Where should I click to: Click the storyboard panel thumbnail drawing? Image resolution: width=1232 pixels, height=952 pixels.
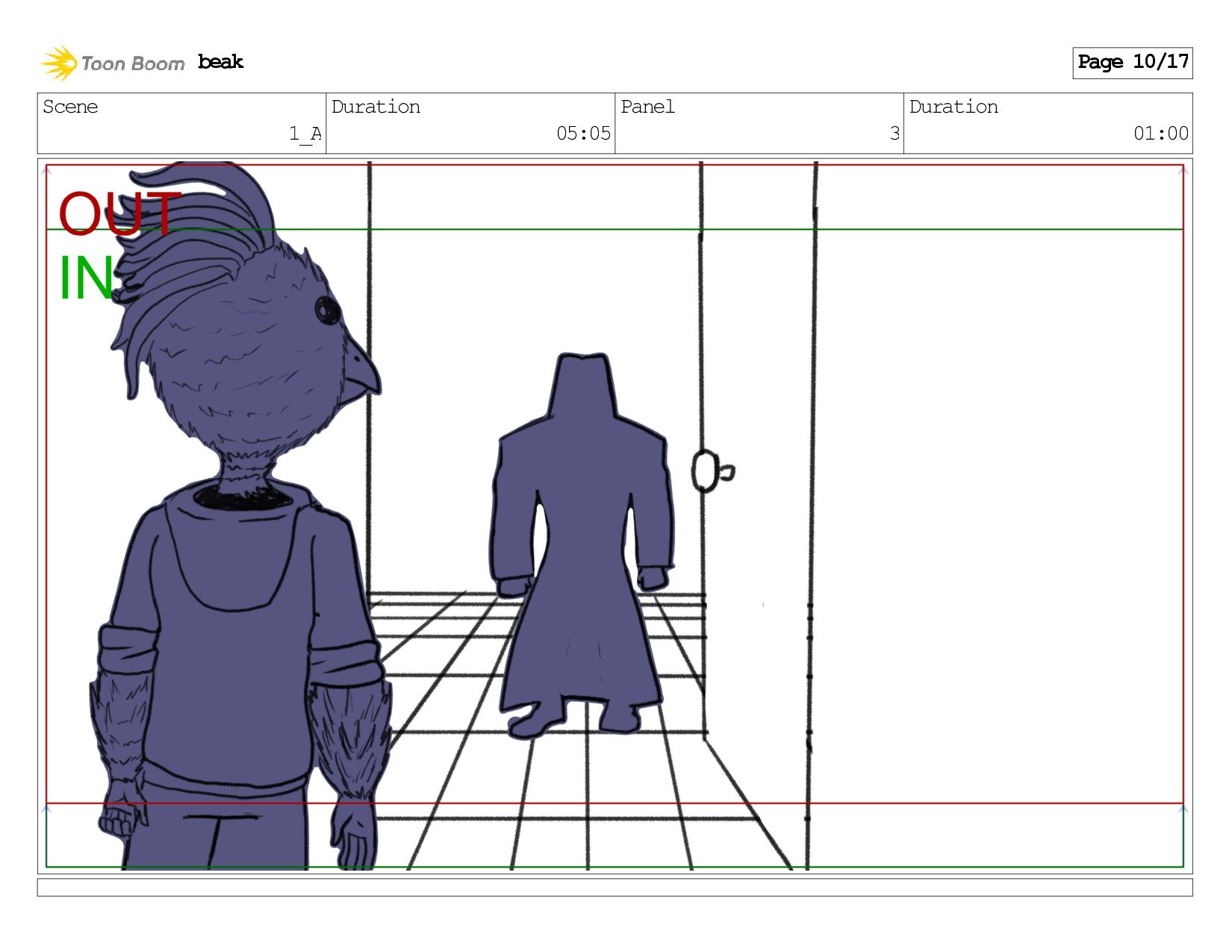coord(615,516)
